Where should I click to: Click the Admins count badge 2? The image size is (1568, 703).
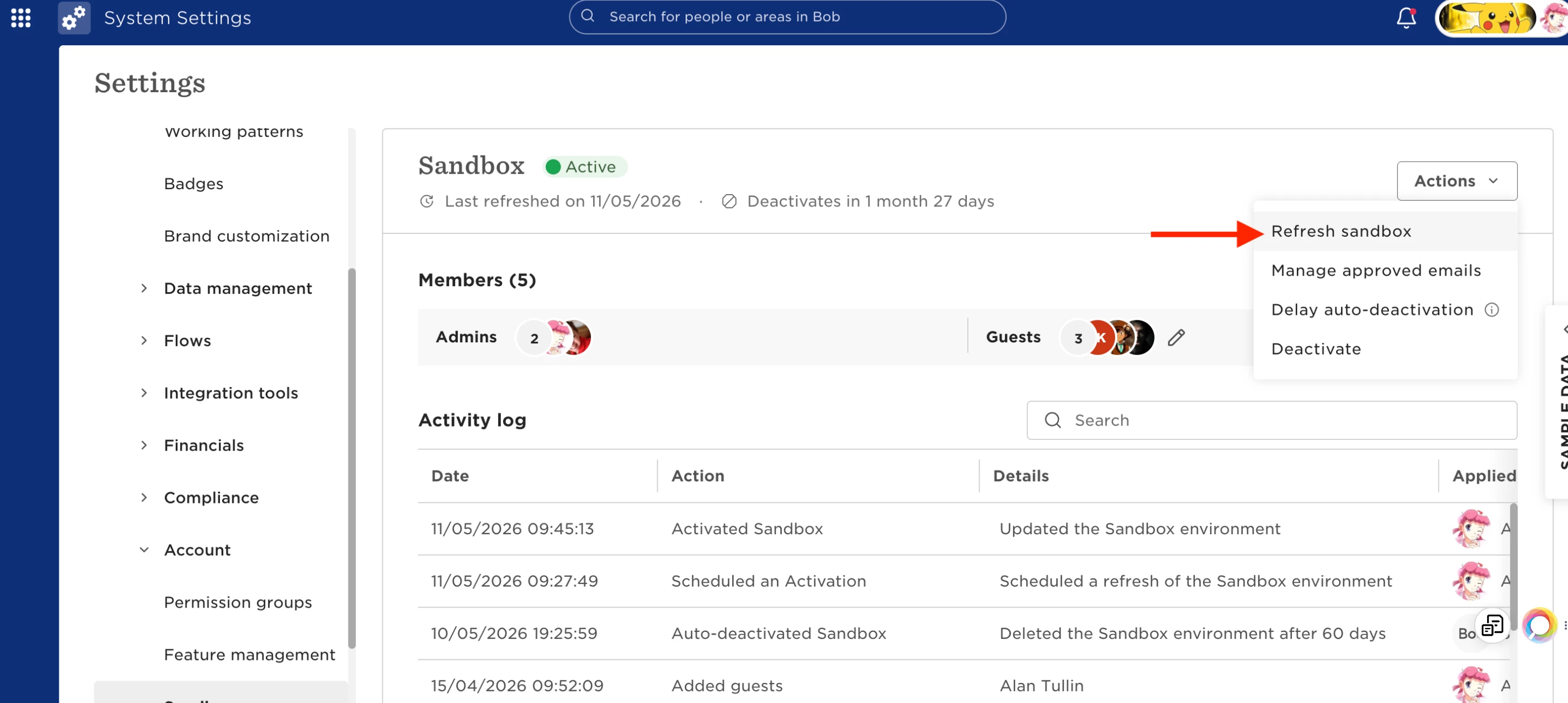tap(534, 338)
